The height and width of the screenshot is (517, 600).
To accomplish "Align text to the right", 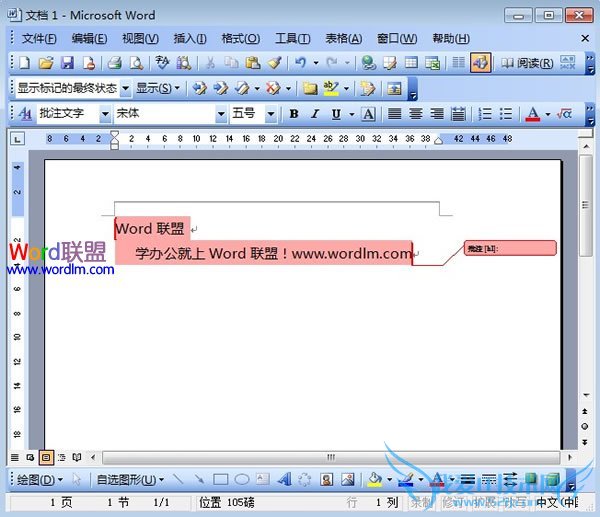I will tap(437, 114).
